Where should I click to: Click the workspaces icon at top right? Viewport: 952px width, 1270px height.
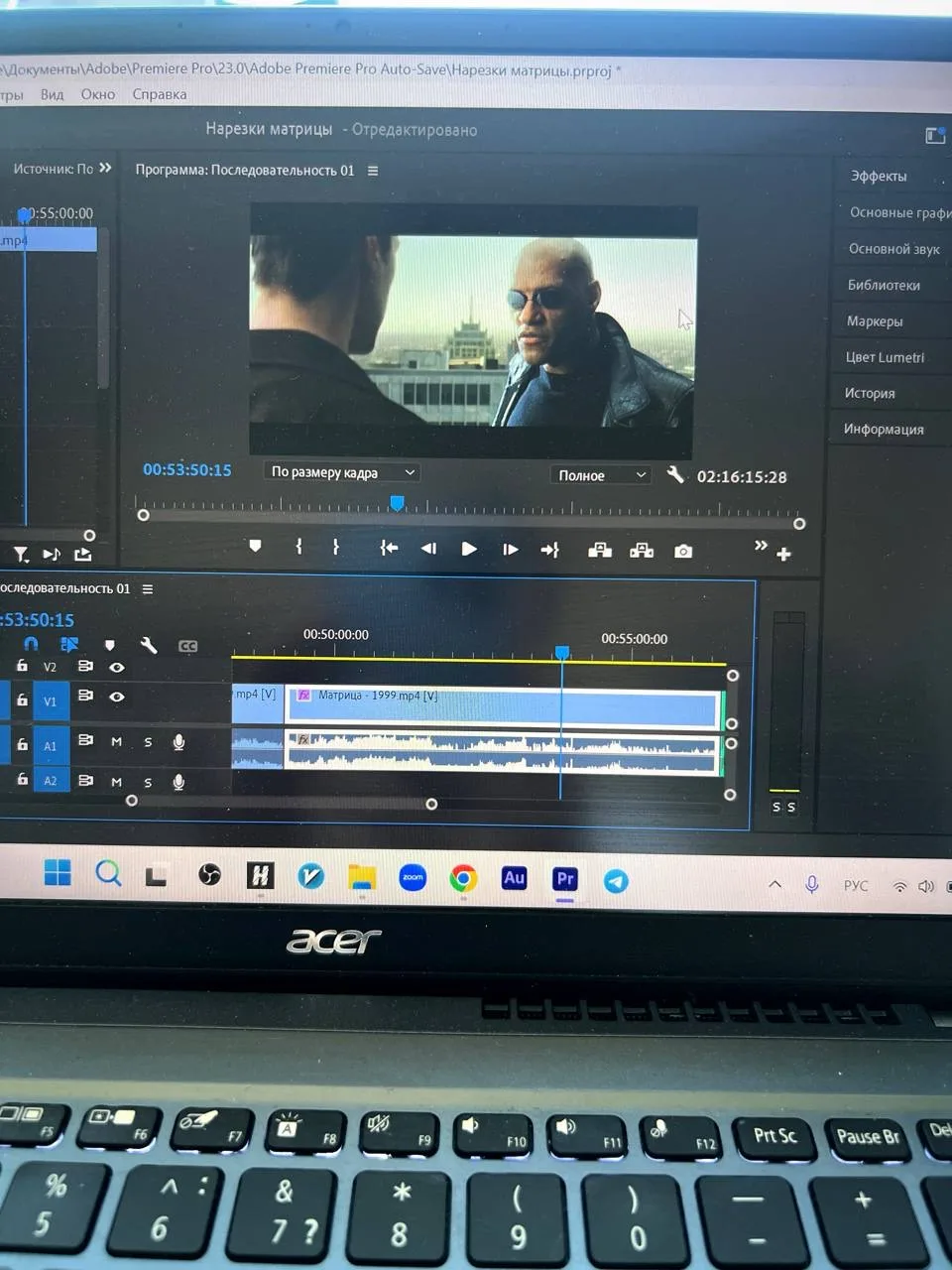coord(935,135)
